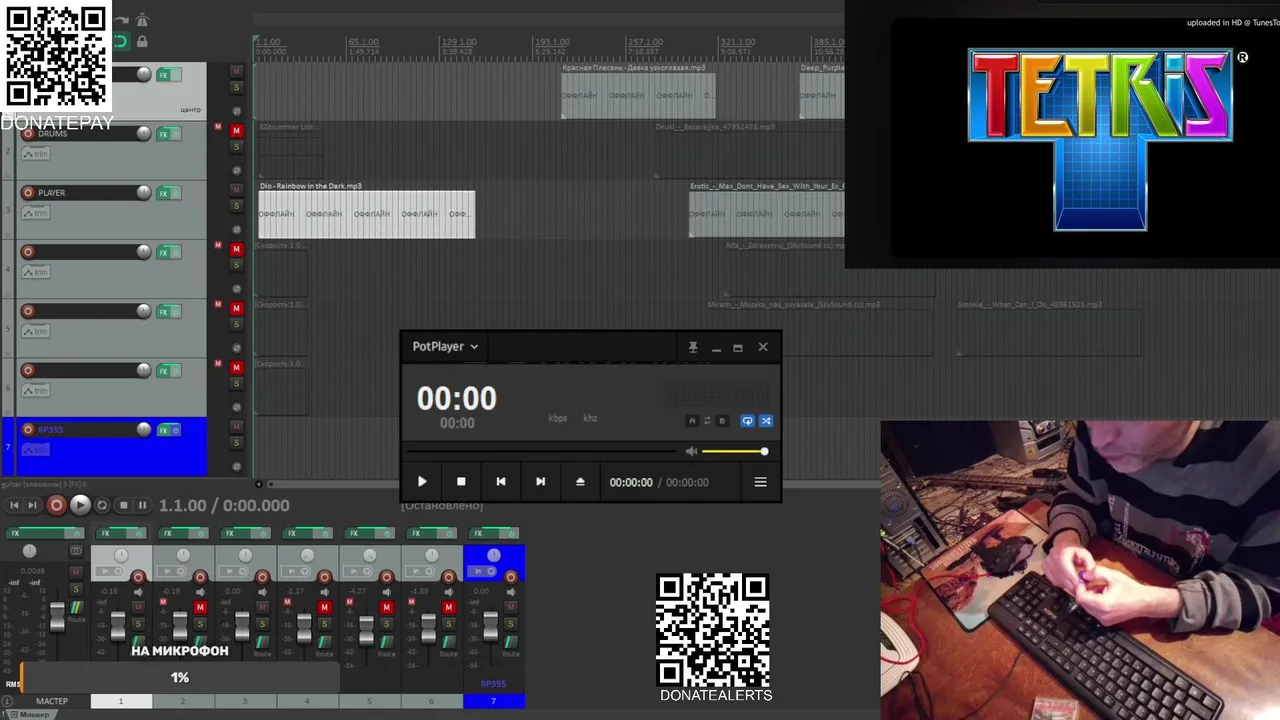
Task: Select the MACTEP master mixer label
Action: tap(52, 702)
